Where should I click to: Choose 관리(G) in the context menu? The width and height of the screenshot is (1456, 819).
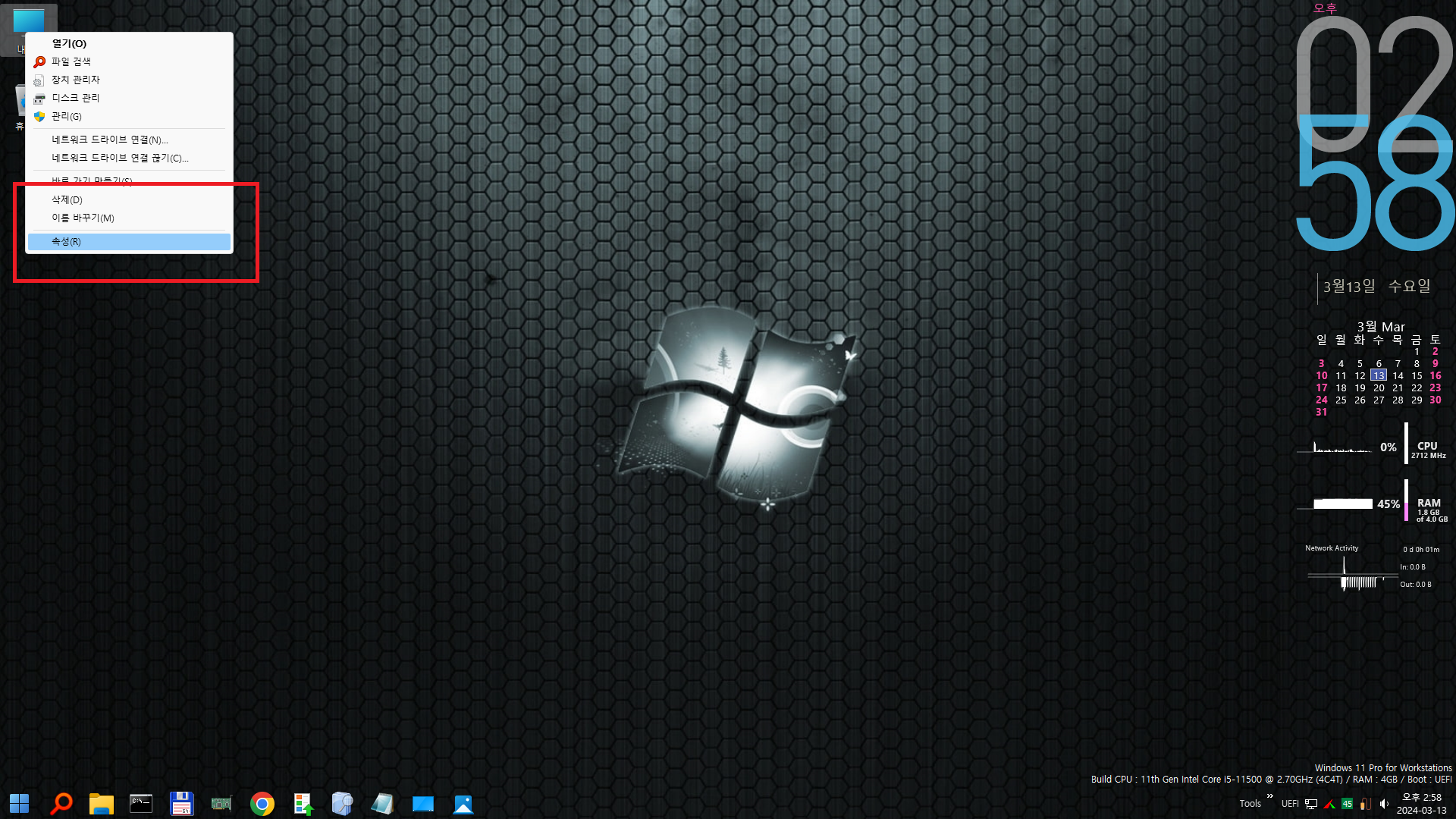click(129, 116)
